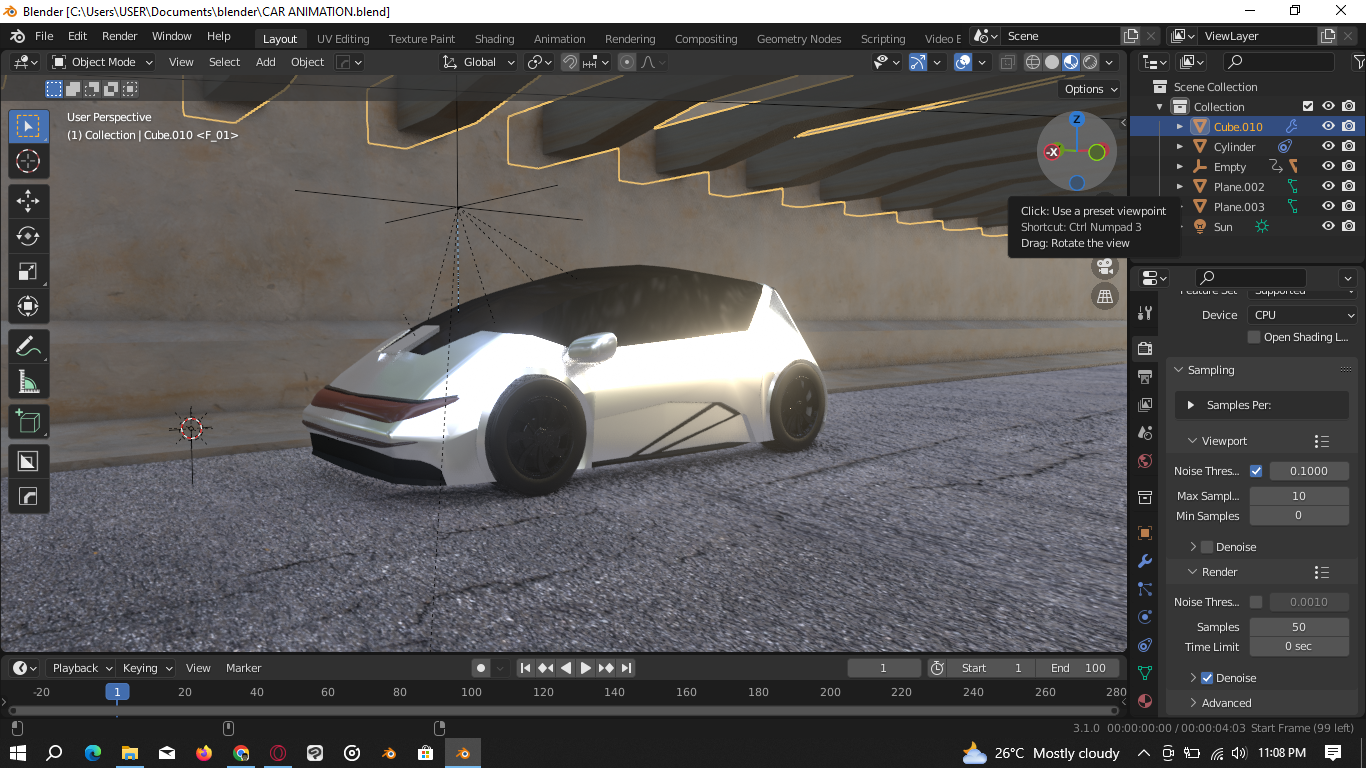Open the shading options dropdown arrow

point(1109,62)
